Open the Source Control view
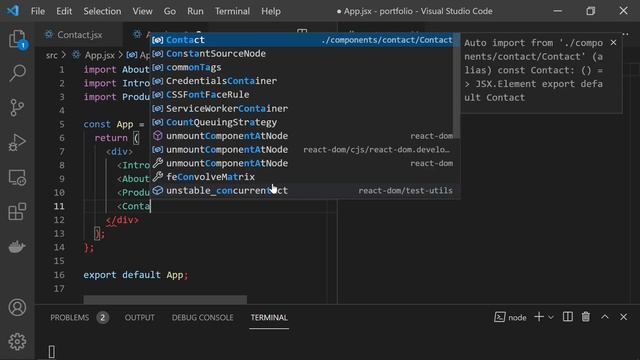The width and height of the screenshot is (640, 360). (x=17, y=108)
